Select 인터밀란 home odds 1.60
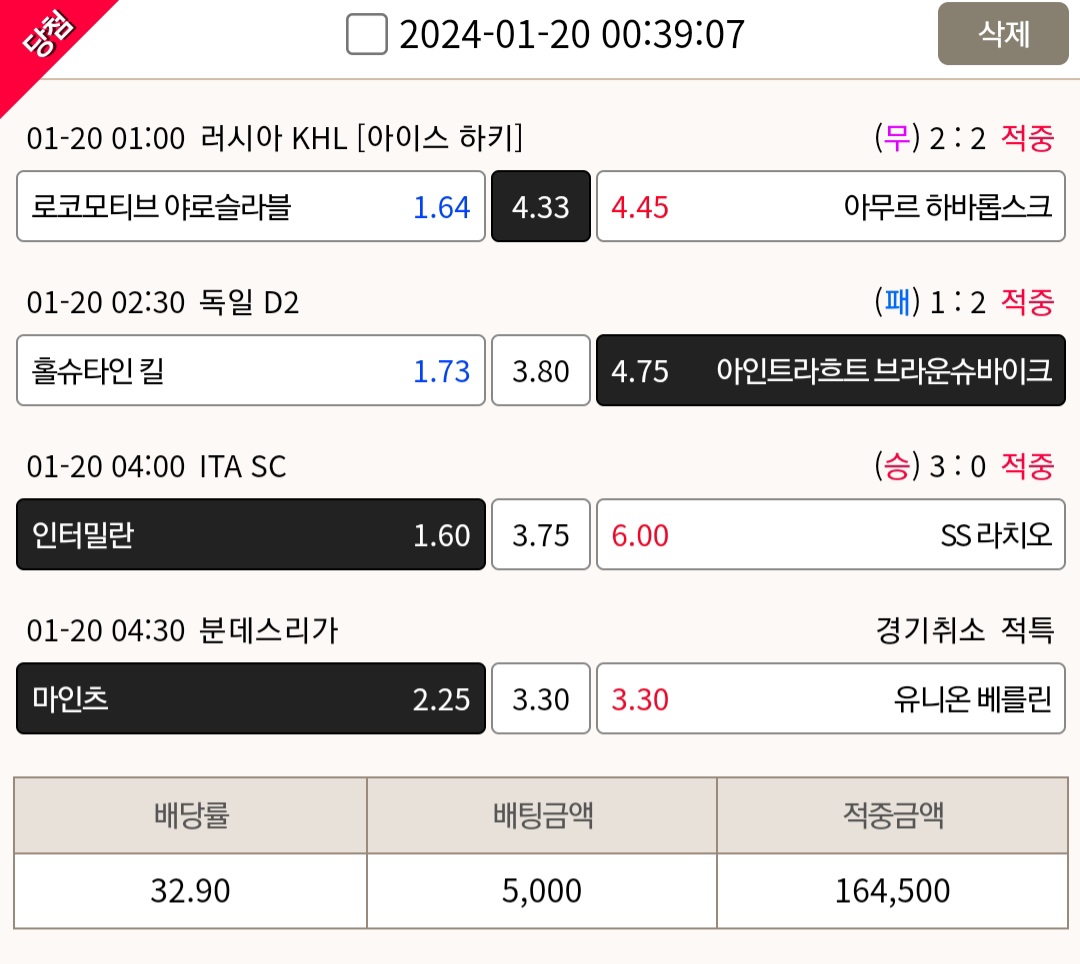 [251, 534]
